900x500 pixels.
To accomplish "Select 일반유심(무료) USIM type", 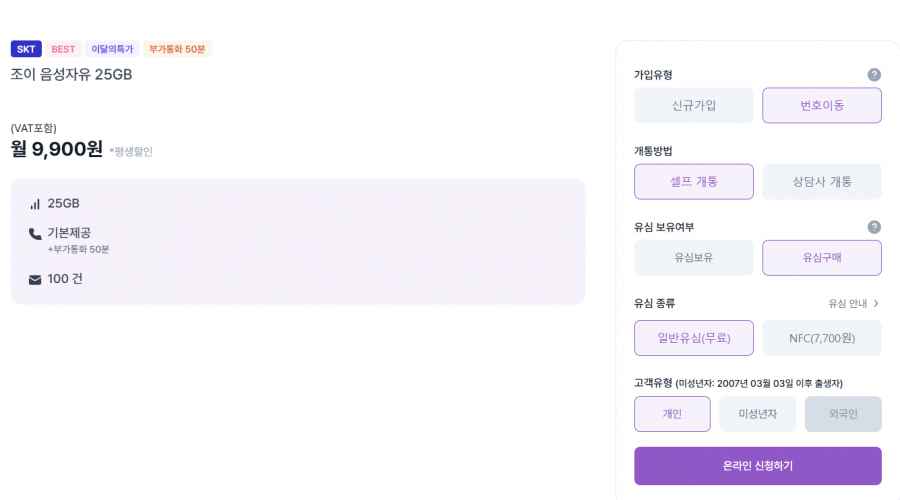I will click(x=694, y=338).
